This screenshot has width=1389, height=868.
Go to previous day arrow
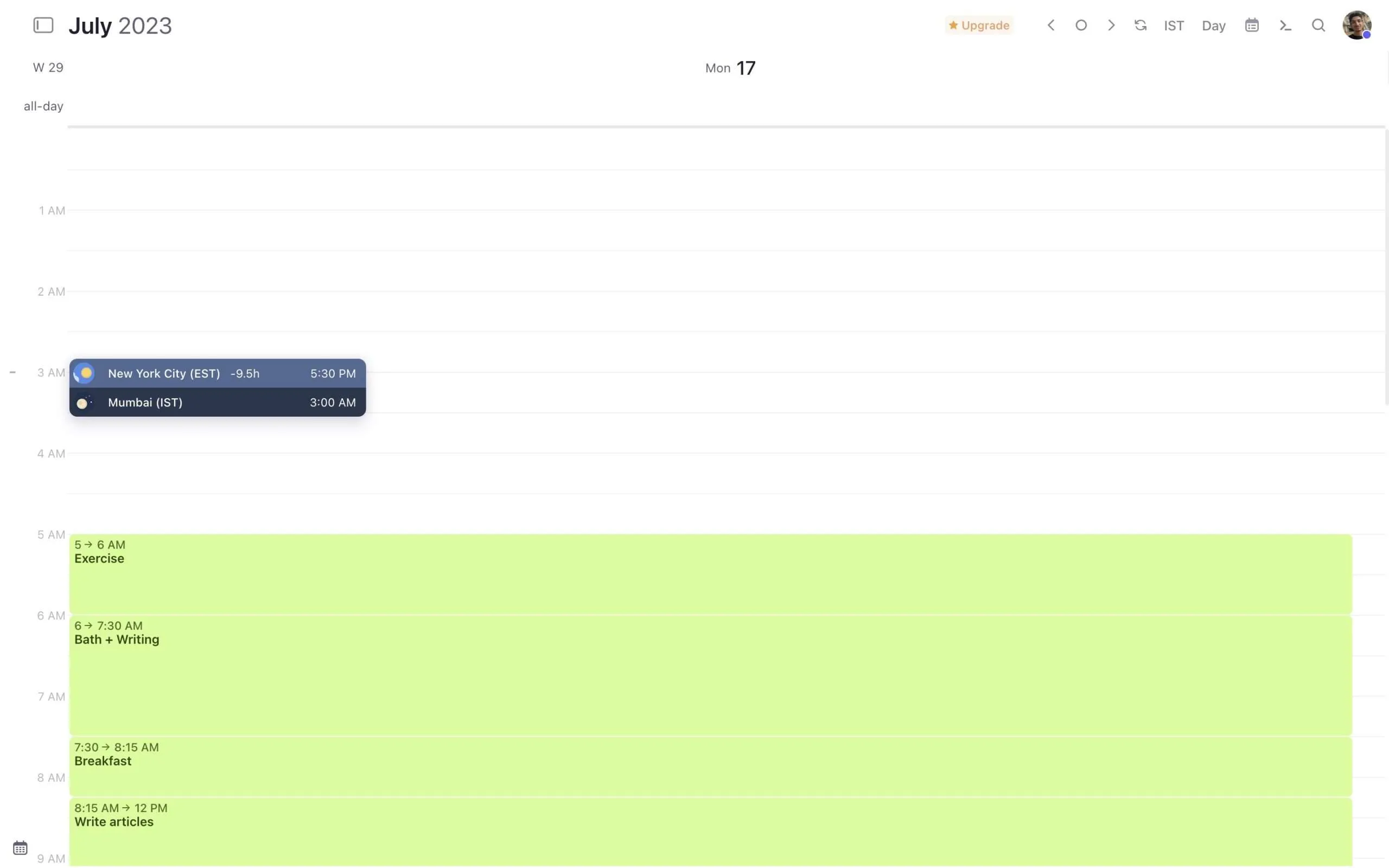(1051, 25)
